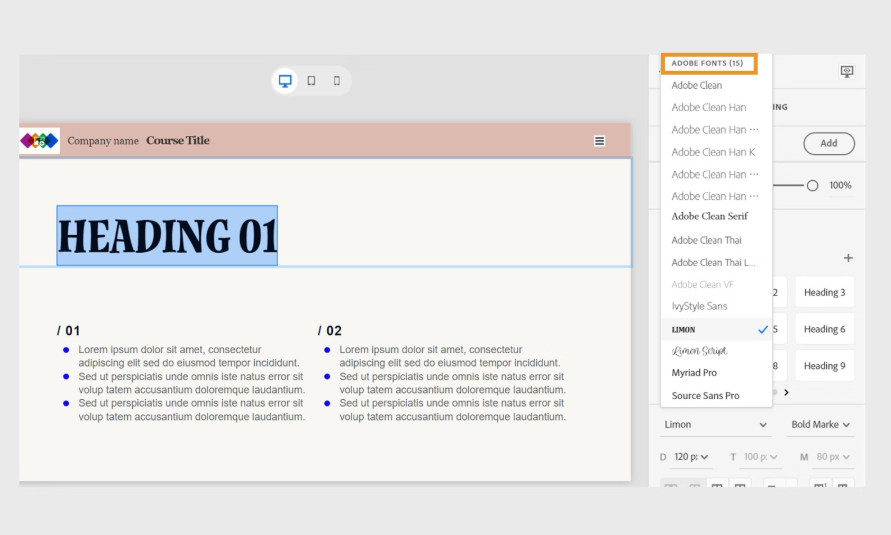
Task: Apply the Heading 3 style preset
Action: 824,293
